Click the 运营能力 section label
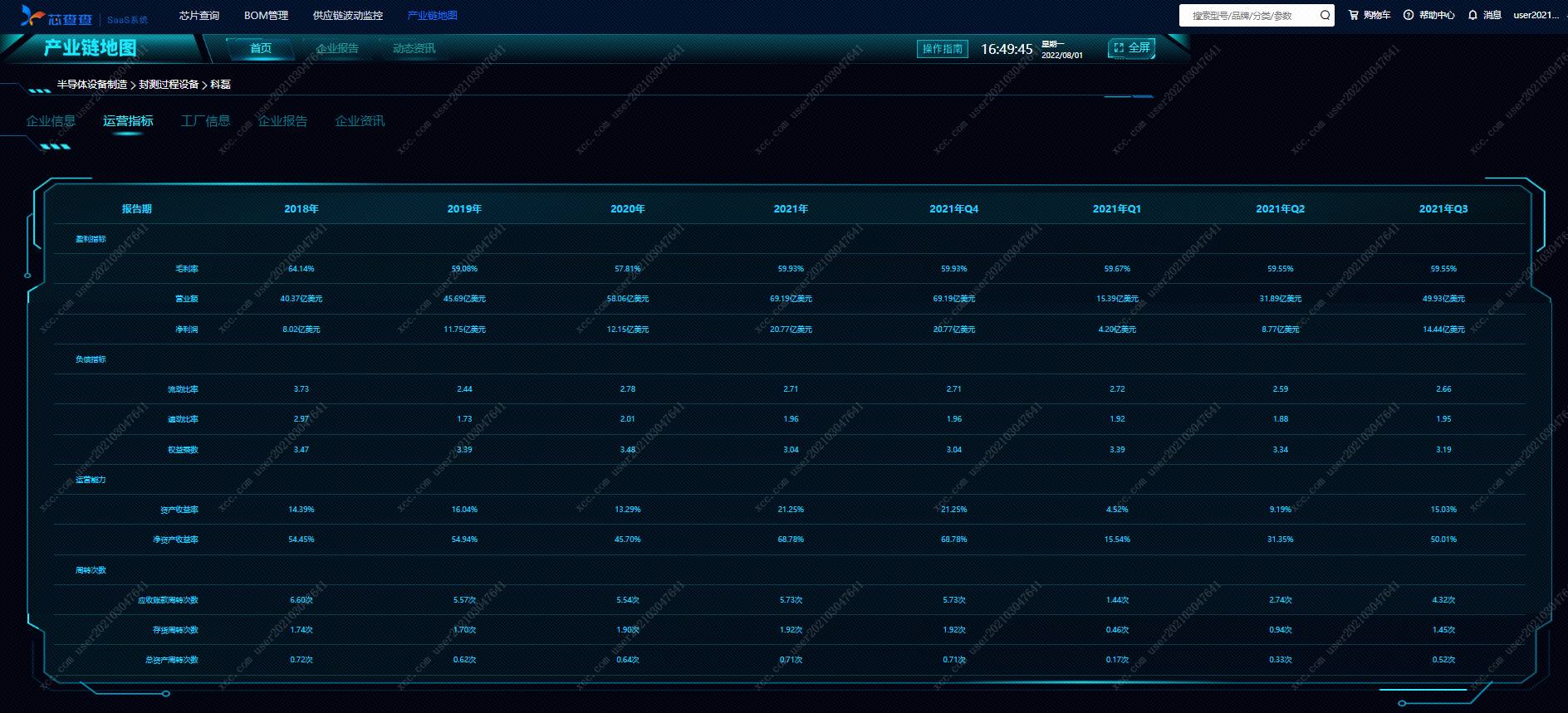 point(91,480)
